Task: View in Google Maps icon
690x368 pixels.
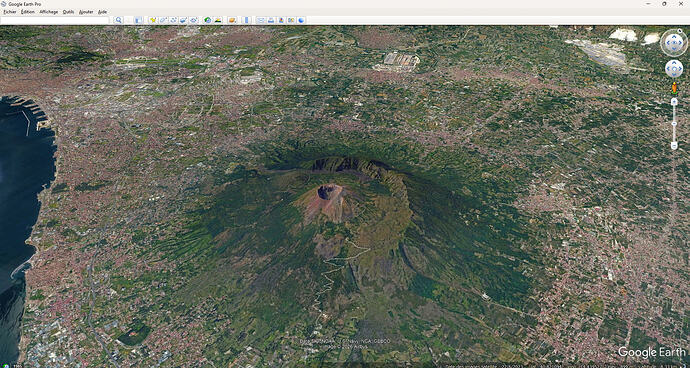Action: [291, 20]
